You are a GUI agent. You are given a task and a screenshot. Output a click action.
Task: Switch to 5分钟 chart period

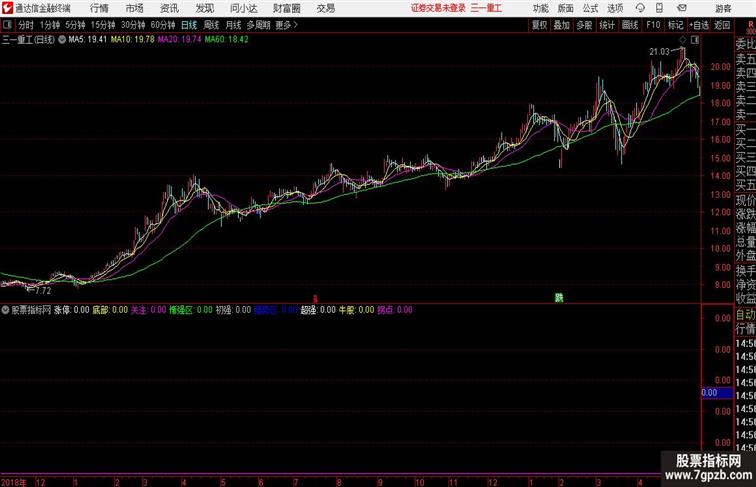75,25
